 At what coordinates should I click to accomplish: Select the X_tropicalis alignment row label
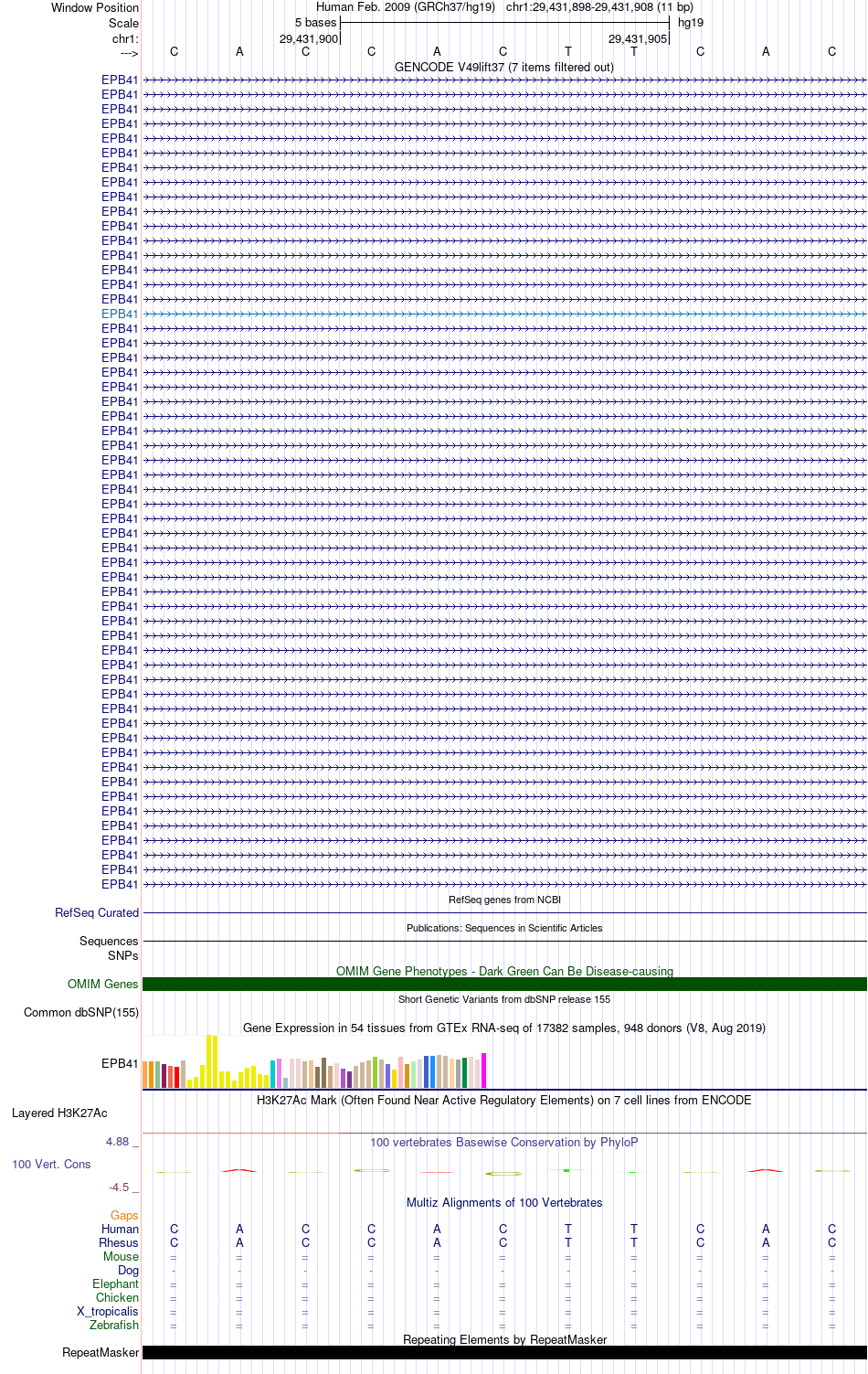[108, 1311]
